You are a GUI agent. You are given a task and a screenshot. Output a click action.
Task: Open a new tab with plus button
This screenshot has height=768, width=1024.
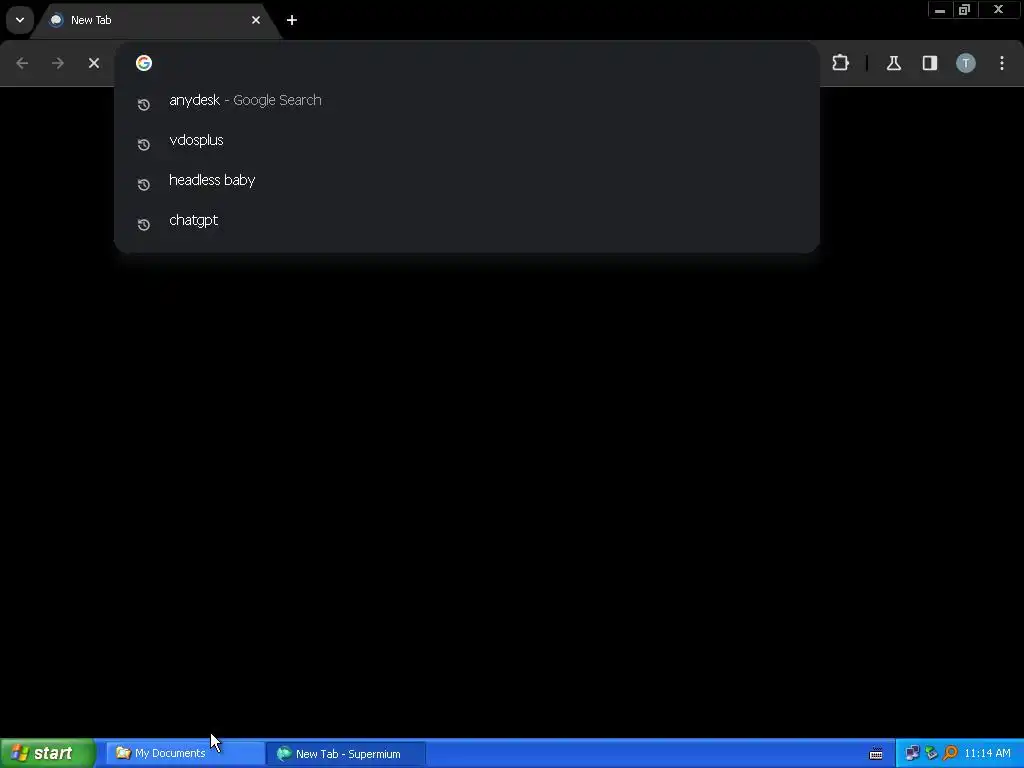292,20
